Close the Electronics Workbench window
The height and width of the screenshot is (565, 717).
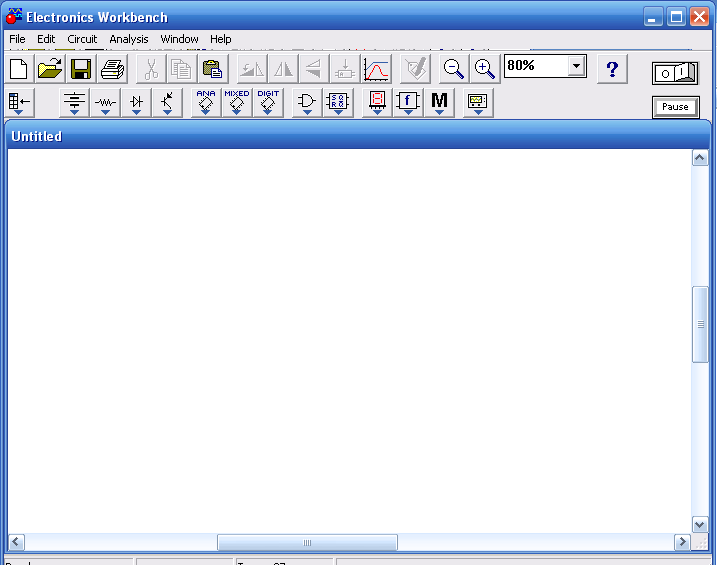[x=700, y=17]
